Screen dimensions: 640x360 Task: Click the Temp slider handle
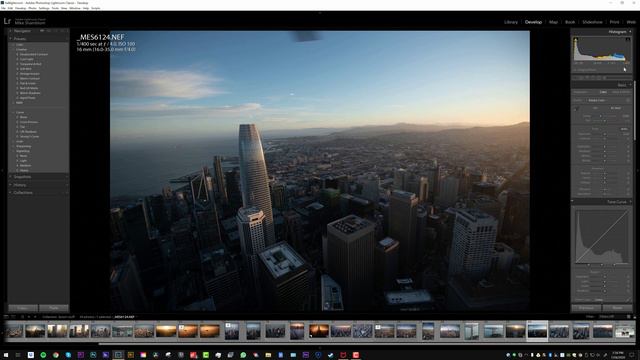[600, 116]
